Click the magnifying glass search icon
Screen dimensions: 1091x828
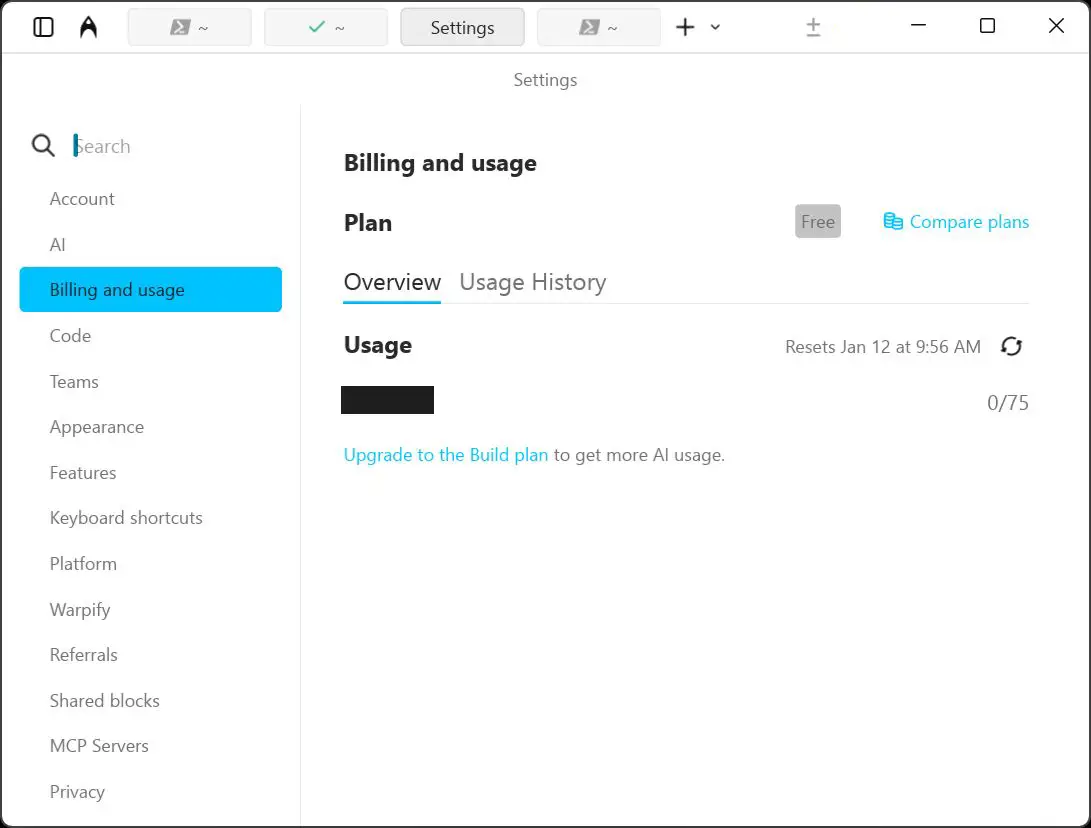[43, 146]
